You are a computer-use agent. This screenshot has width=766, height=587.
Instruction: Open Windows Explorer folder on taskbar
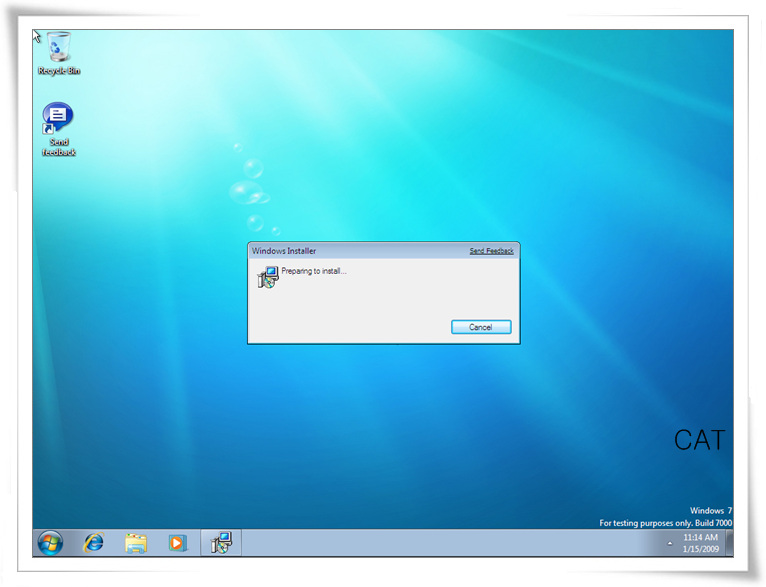coord(136,543)
